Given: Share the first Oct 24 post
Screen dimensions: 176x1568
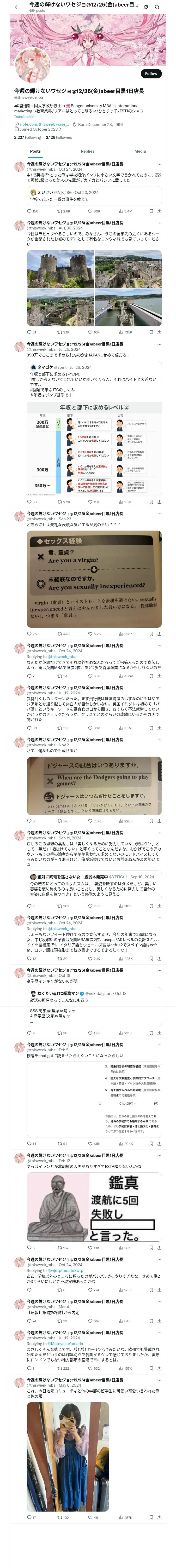Looking at the screenshot, I should coord(159,211).
